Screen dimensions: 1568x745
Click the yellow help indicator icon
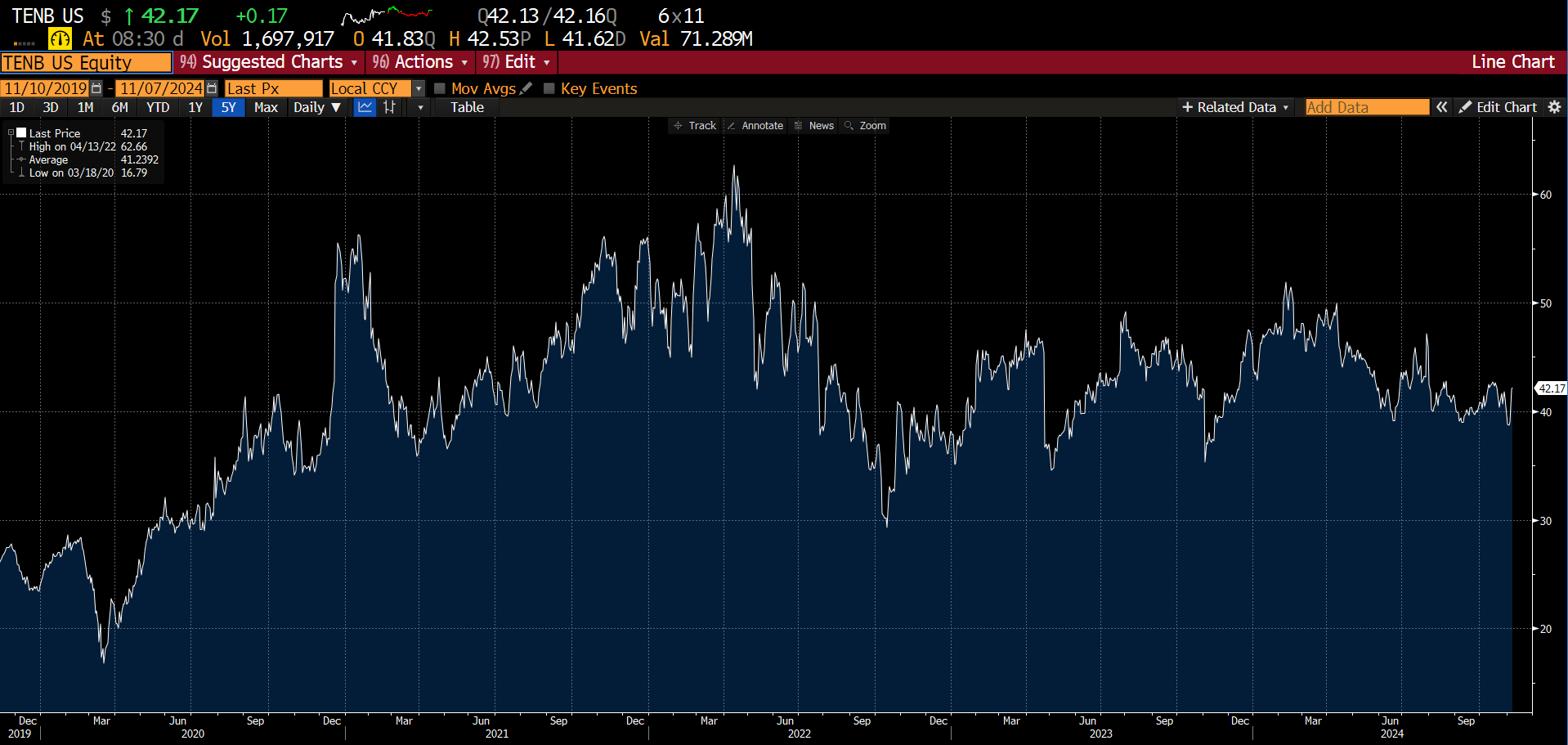(x=60, y=38)
